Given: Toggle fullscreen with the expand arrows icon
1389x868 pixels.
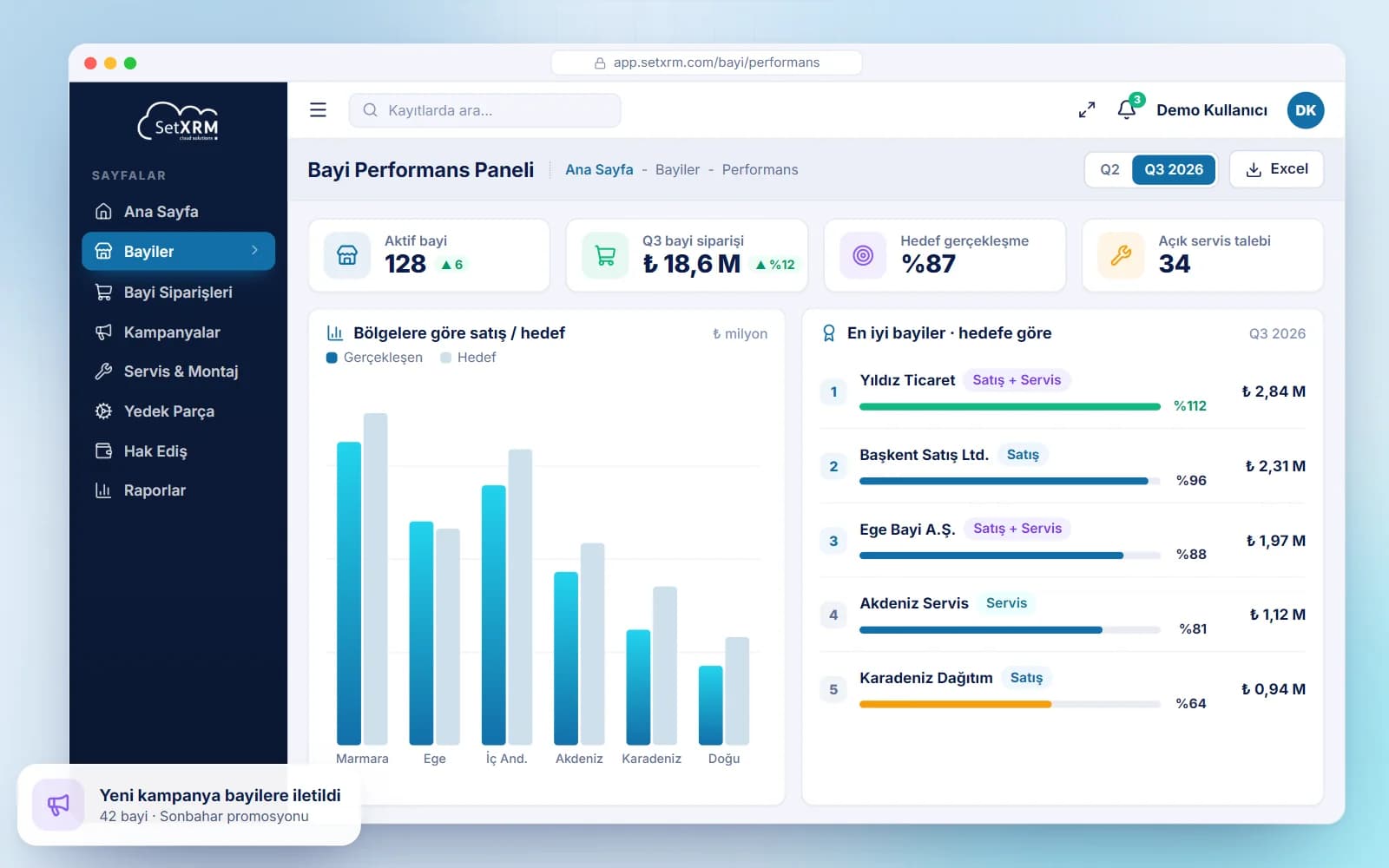Looking at the screenshot, I should pos(1086,110).
